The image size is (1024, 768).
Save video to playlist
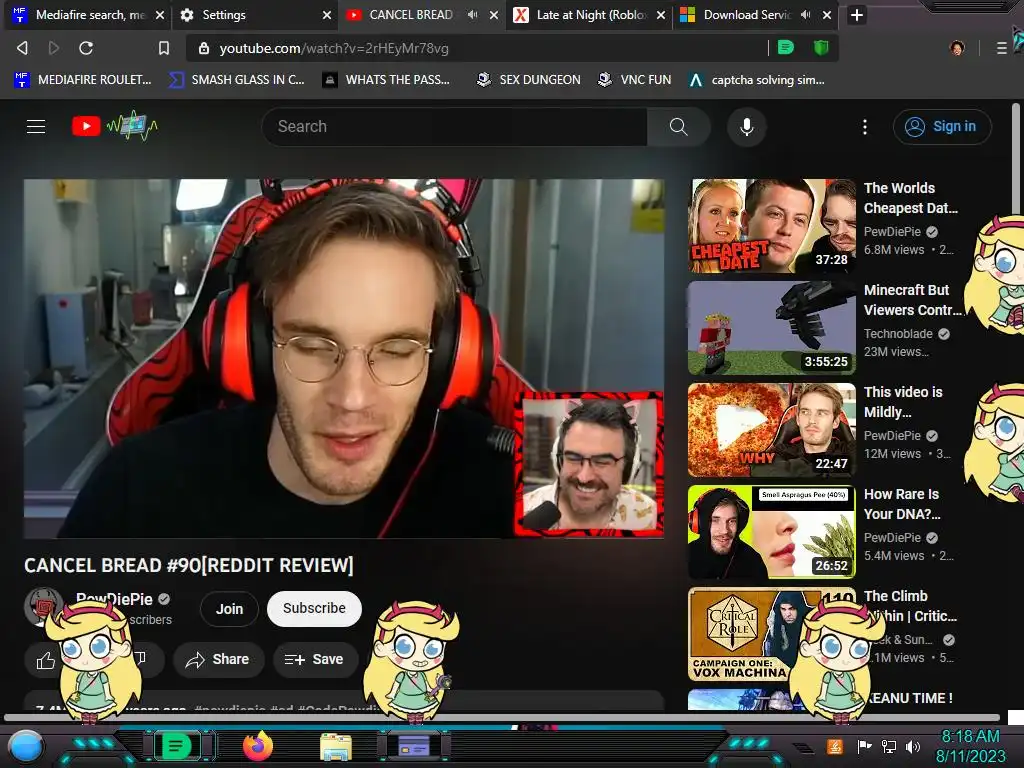315,660
